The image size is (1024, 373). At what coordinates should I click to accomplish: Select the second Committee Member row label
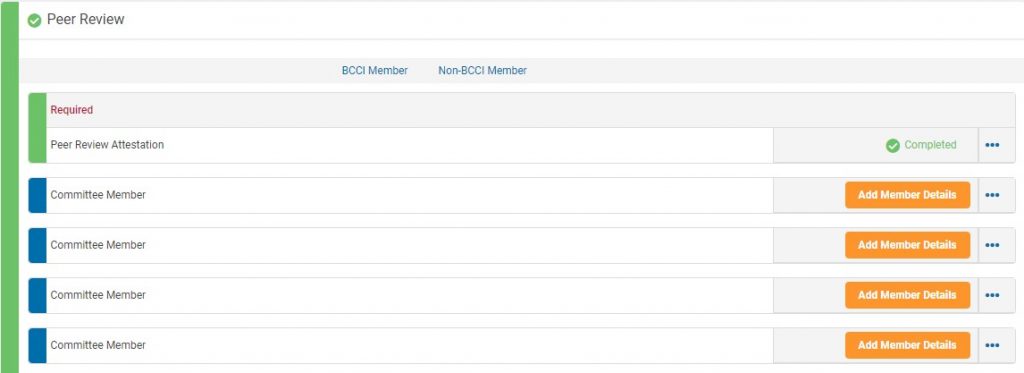pos(98,245)
